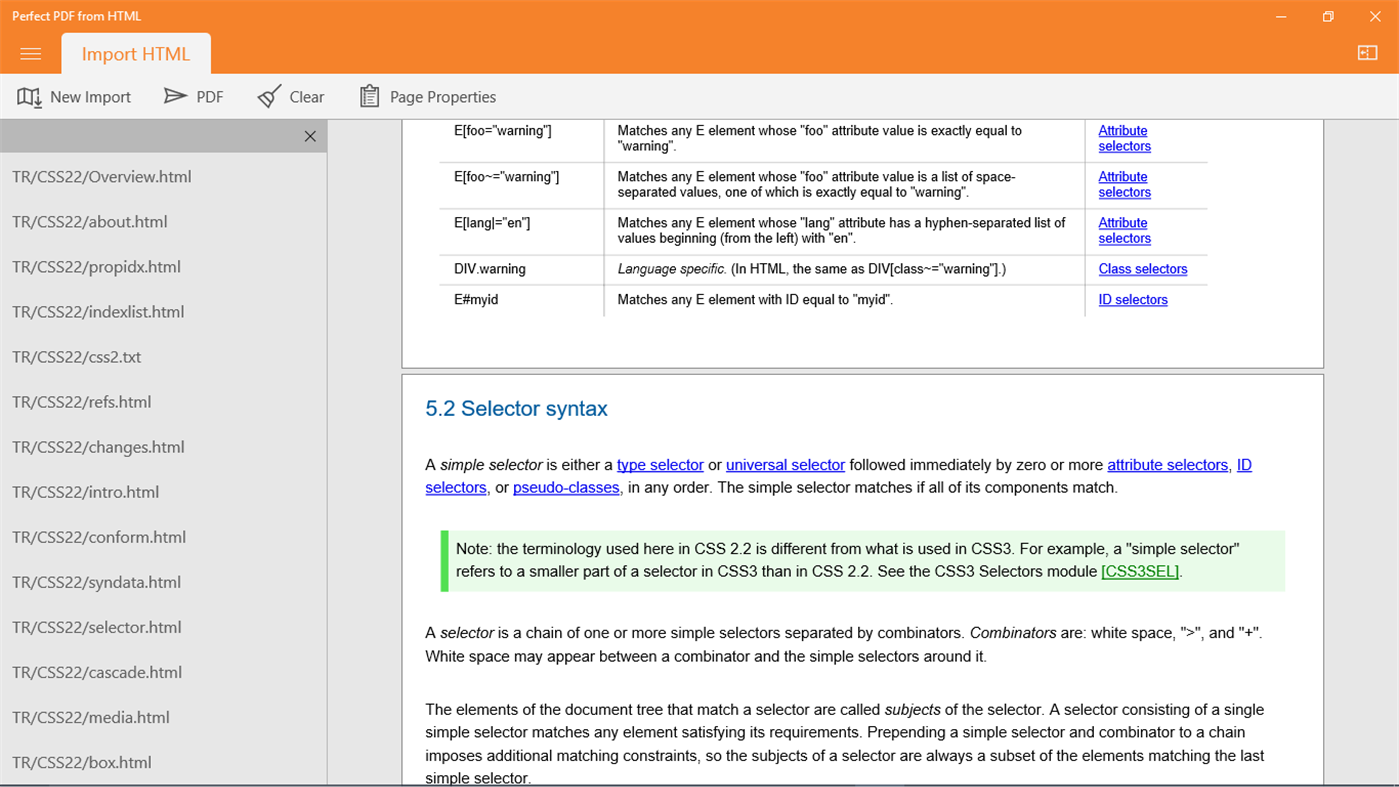Follow the Class selectors link
This screenshot has height=787, width=1399.
point(1143,268)
